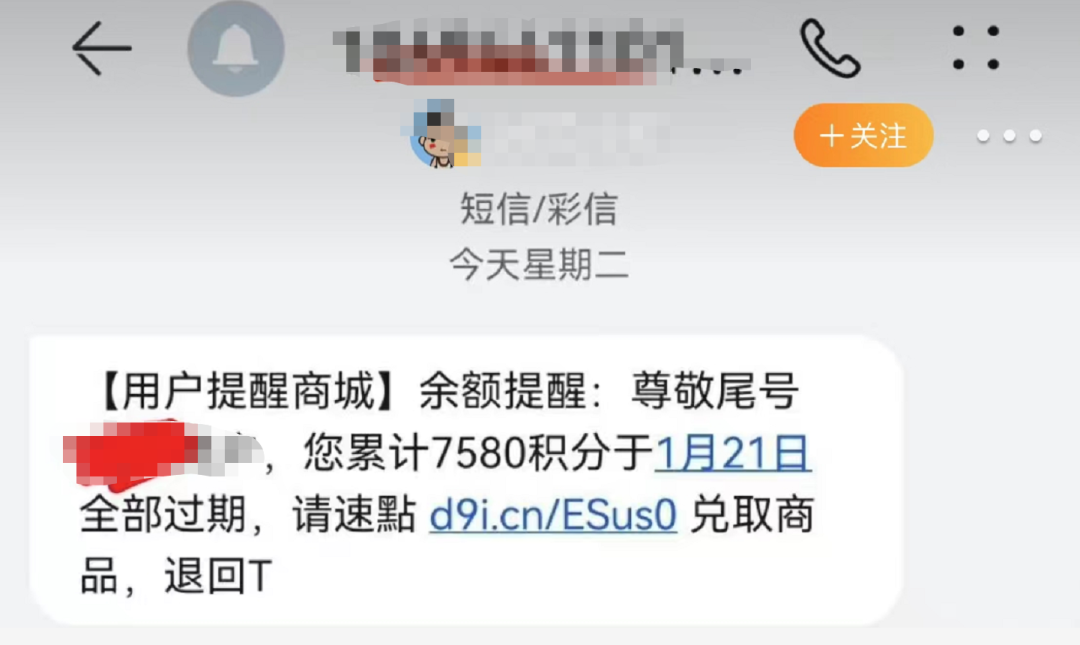
Task: Go back using the left arrow
Action: point(101,48)
